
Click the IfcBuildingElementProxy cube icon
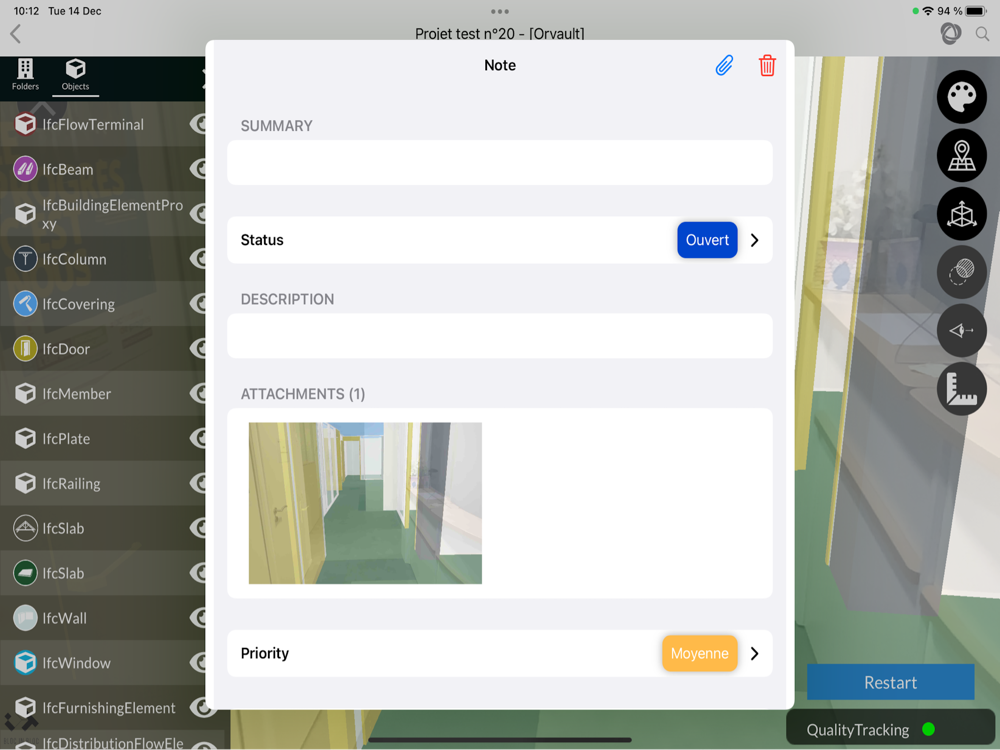[26, 214]
